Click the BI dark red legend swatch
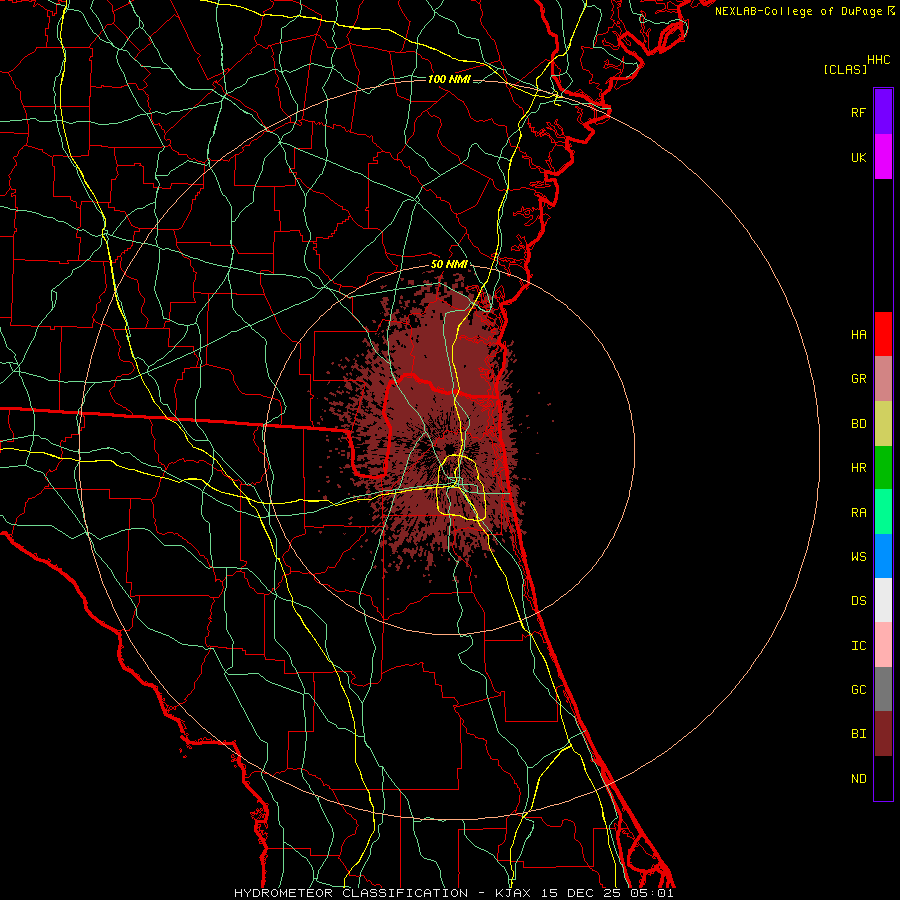 coord(883,734)
